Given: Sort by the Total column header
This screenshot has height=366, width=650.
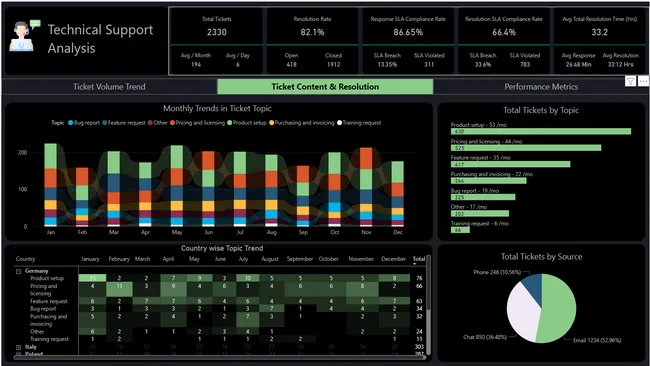Looking at the screenshot, I should 419,259.
